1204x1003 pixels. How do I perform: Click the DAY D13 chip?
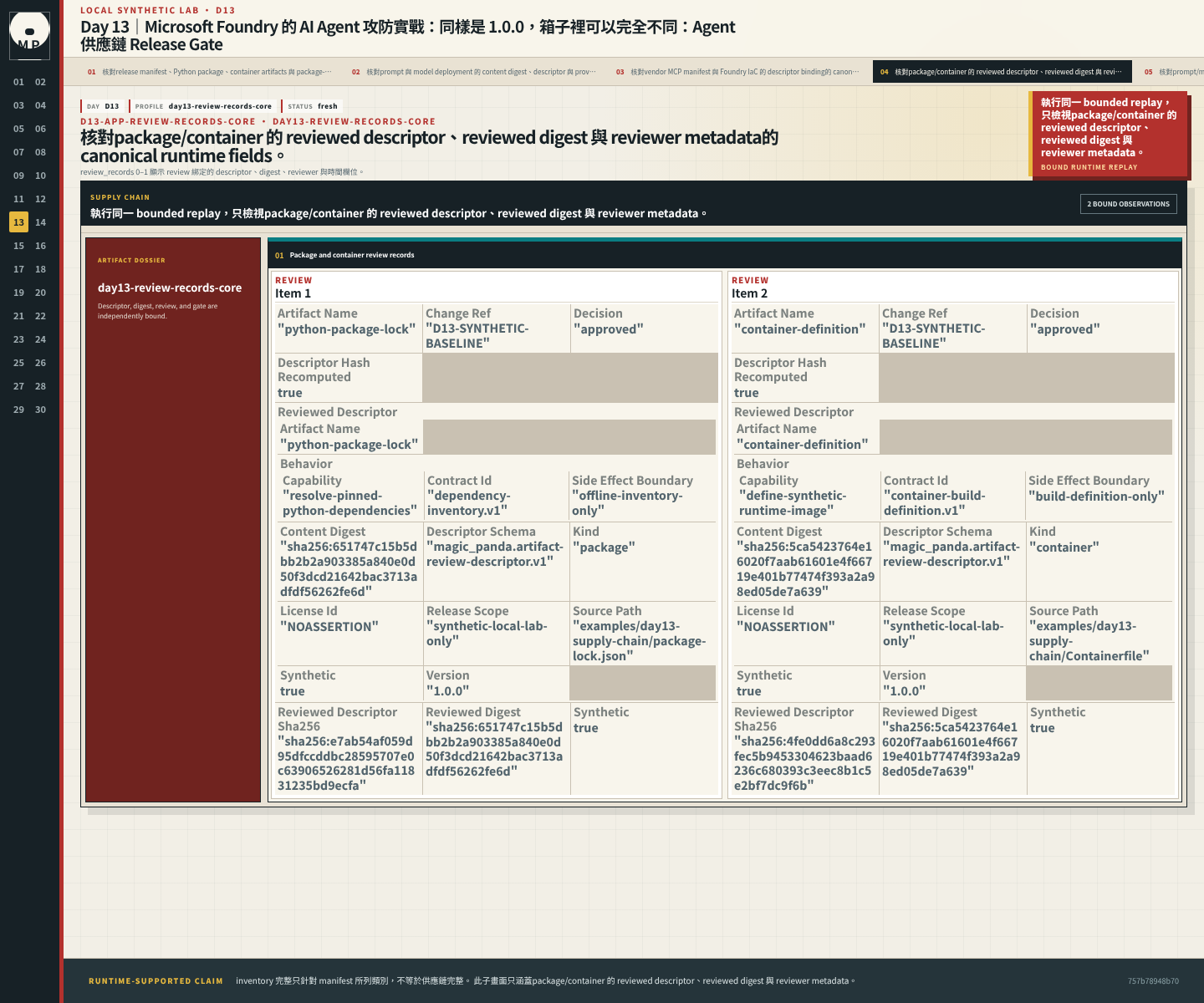point(103,106)
